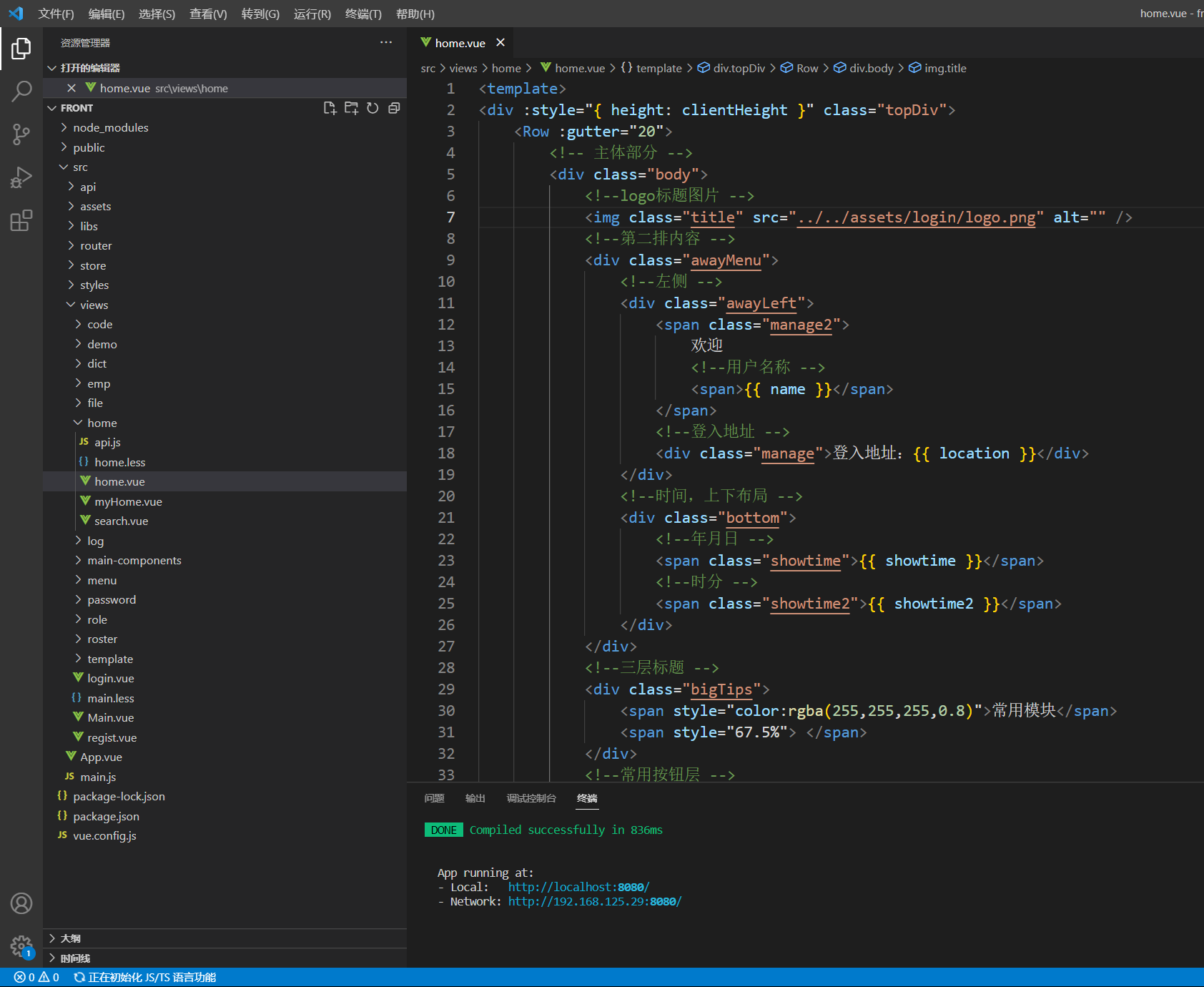Expand the 大纲 outline section
1204x987 pixels.
(x=70, y=938)
